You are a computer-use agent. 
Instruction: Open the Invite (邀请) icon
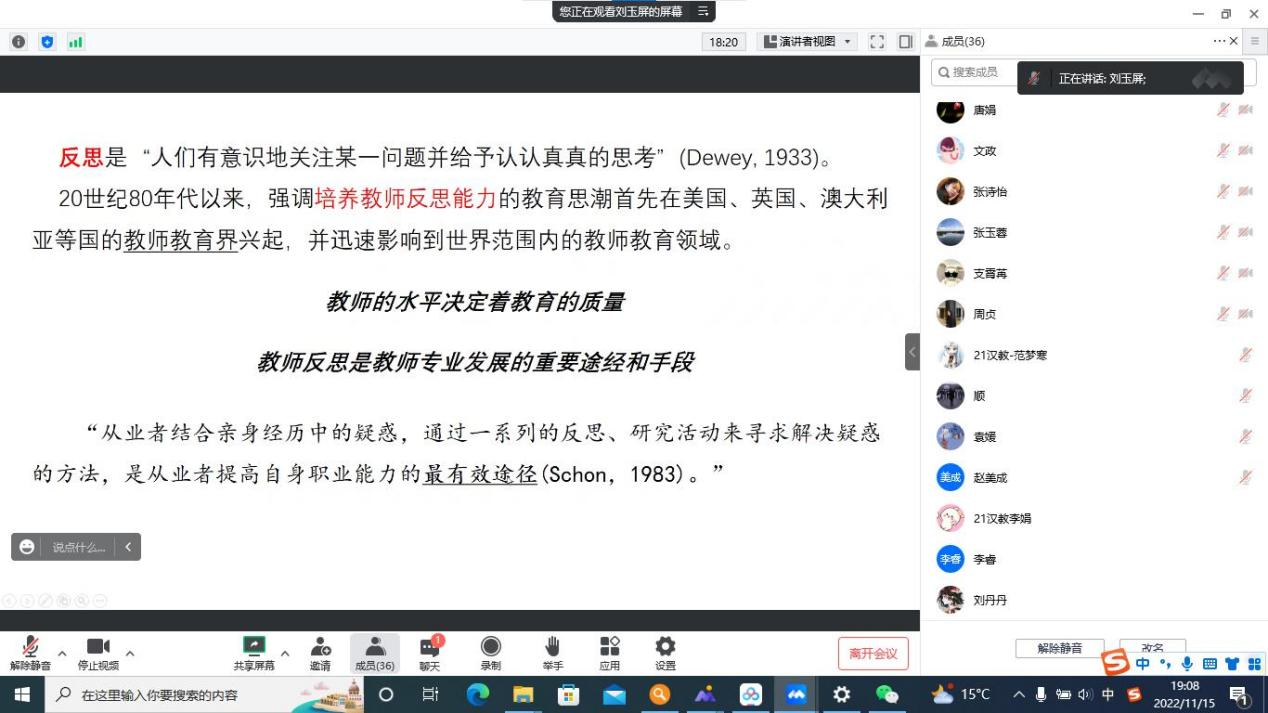[320, 653]
